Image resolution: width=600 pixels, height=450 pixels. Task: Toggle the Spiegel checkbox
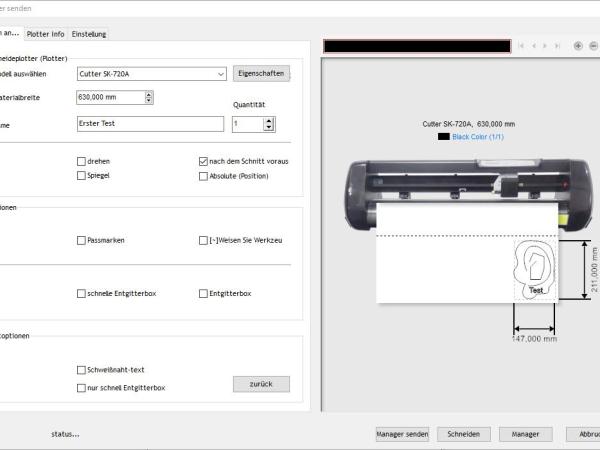[x=82, y=176]
